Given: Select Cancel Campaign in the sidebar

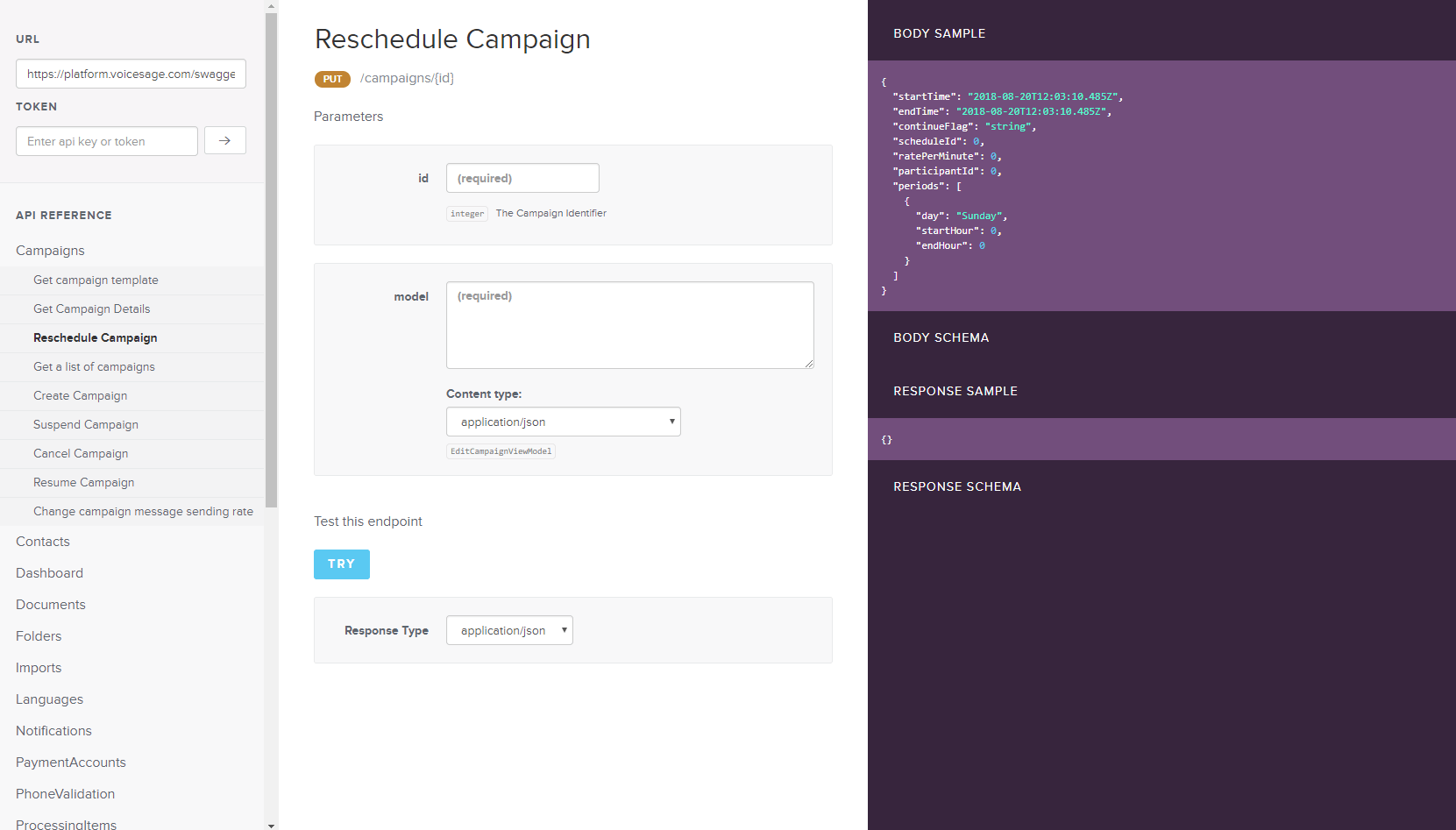Looking at the screenshot, I should coord(80,453).
